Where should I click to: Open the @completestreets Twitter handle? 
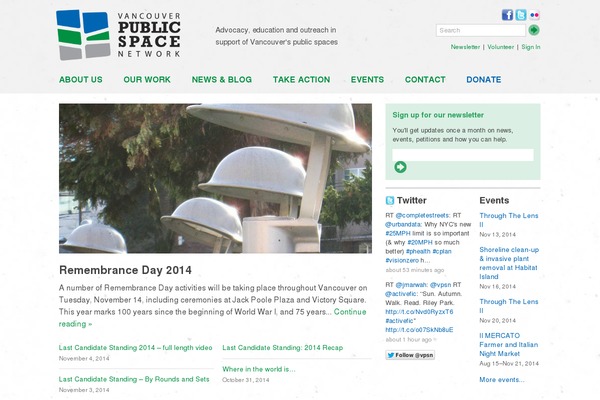point(423,215)
